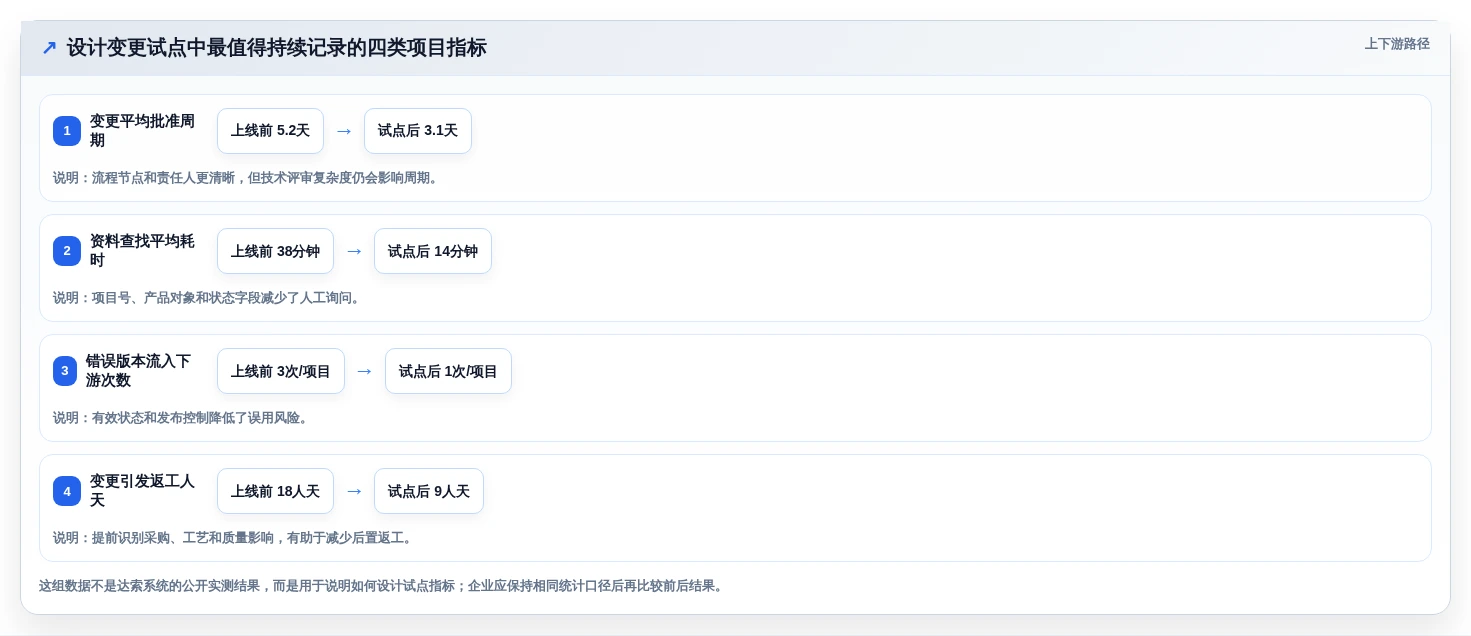Choose the 上线前 3次/项目 chip
Image resolution: width=1471 pixels, height=636 pixels.
(x=281, y=371)
